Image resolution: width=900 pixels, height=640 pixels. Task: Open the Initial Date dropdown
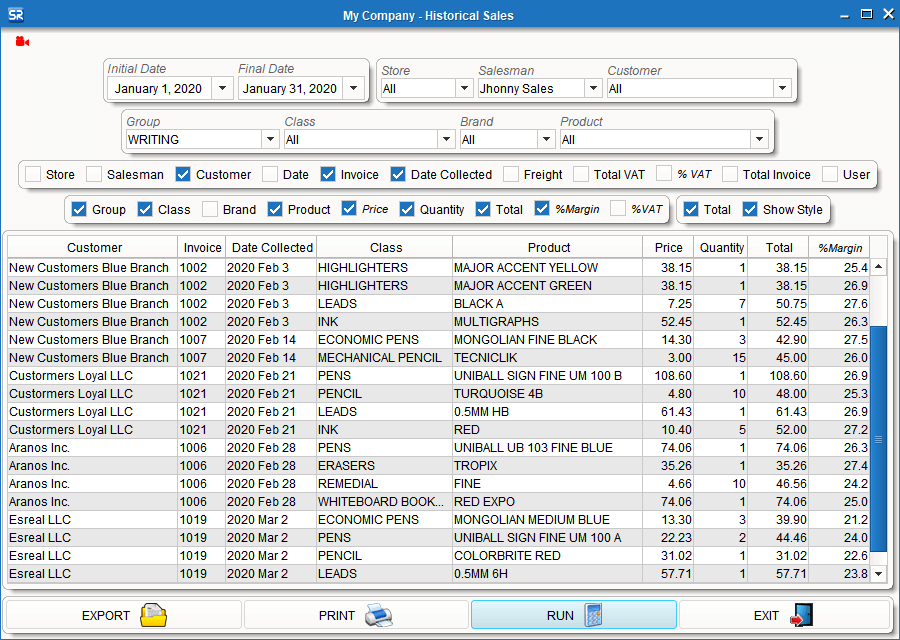pyautogui.click(x=222, y=88)
